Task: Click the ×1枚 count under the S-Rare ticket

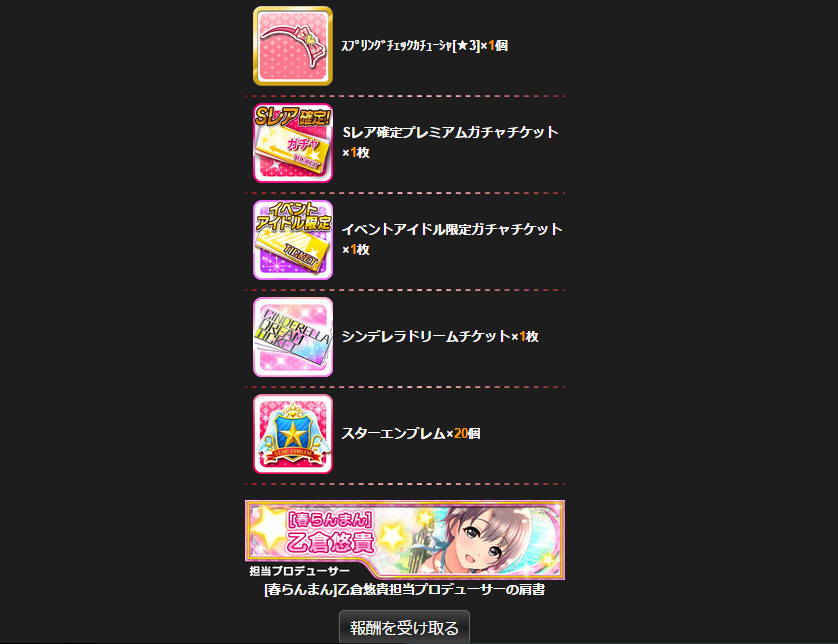Action: coord(356,153)
